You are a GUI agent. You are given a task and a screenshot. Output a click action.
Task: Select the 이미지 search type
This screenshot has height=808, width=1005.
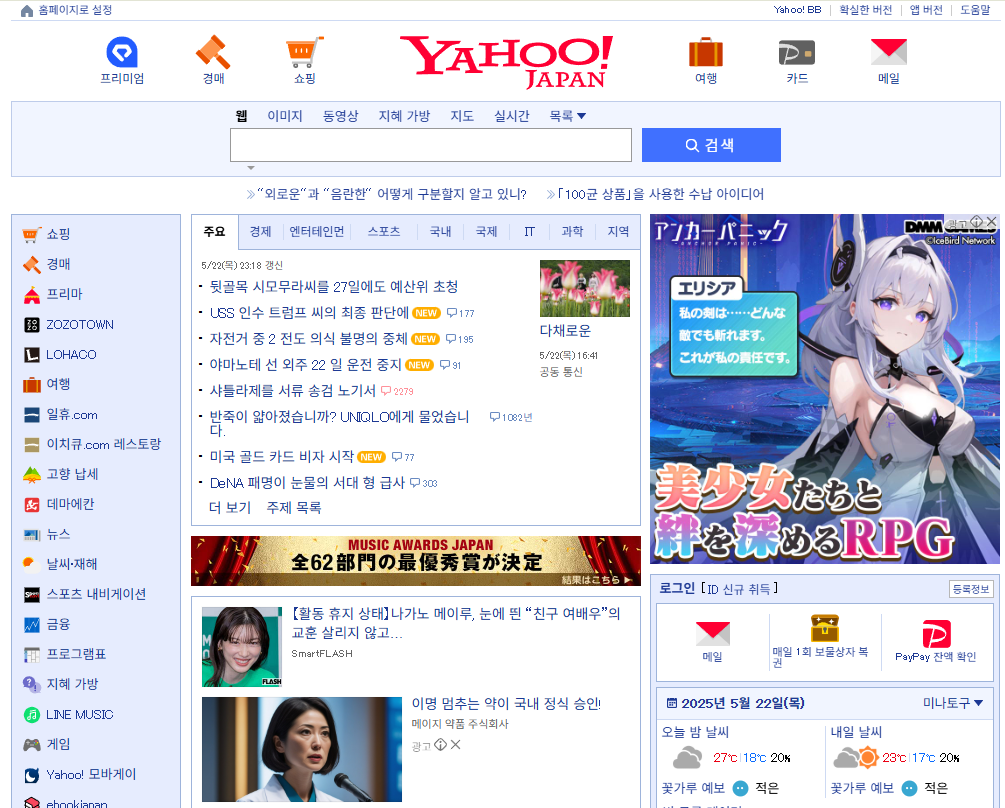285,116
